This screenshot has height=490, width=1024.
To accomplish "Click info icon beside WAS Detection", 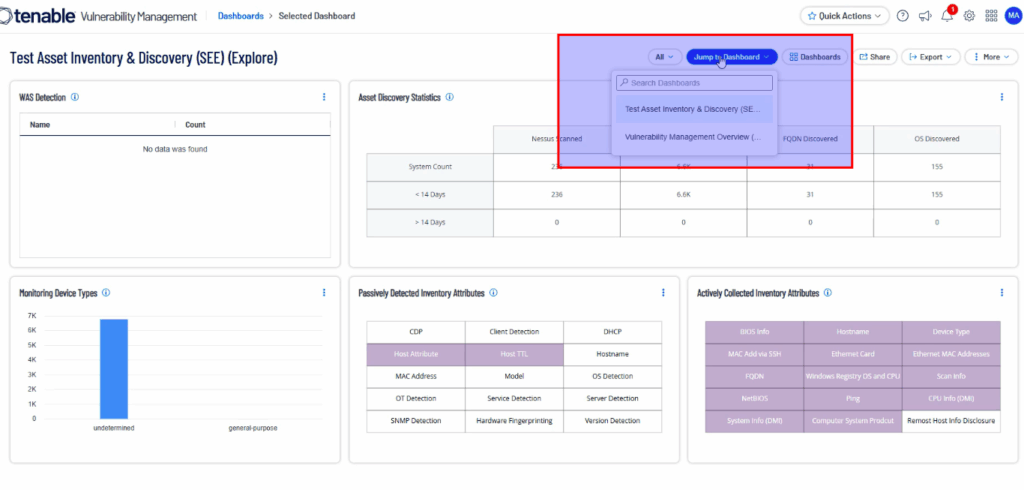I will coord(76,97).
